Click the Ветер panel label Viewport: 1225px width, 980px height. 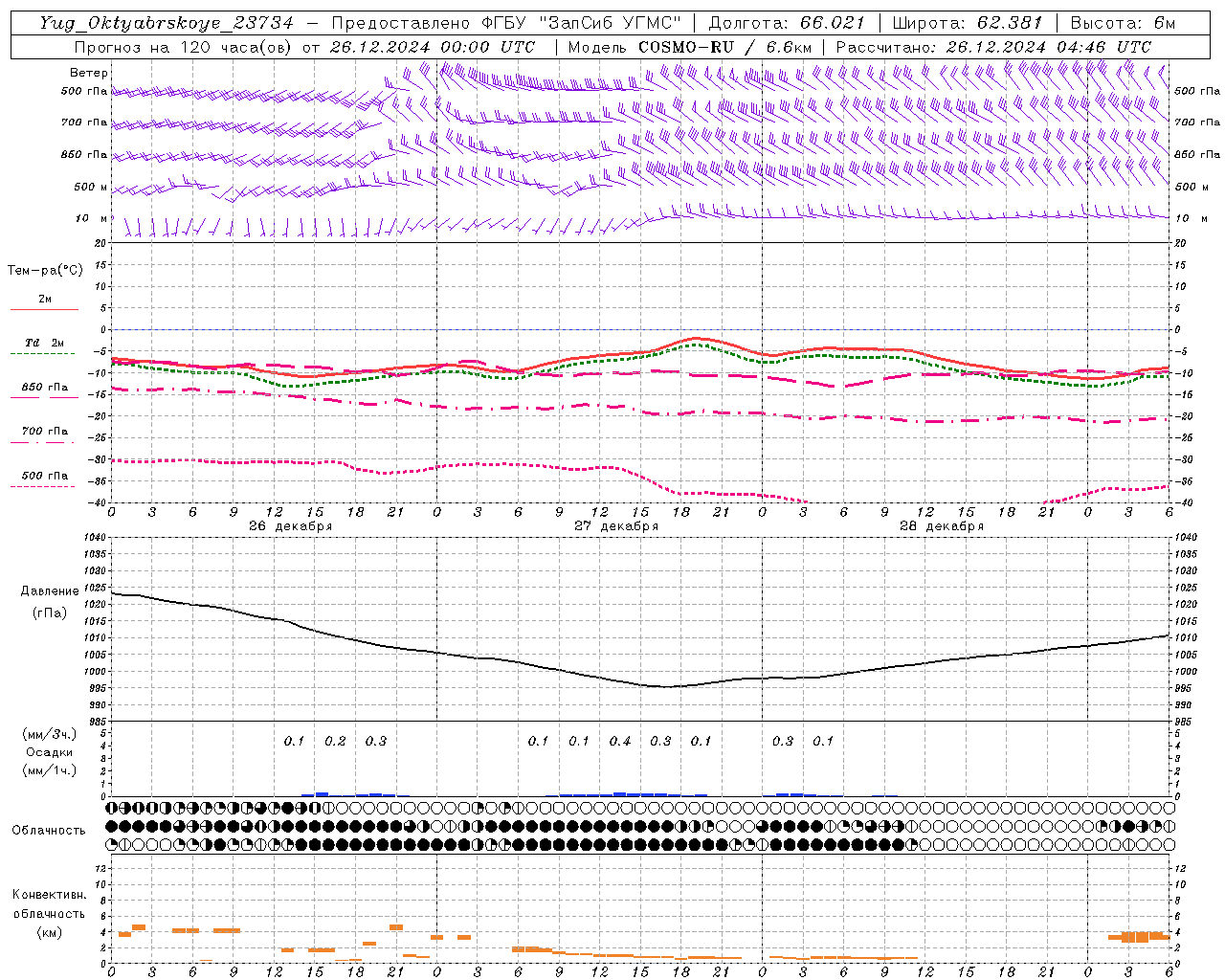point(89,73)
